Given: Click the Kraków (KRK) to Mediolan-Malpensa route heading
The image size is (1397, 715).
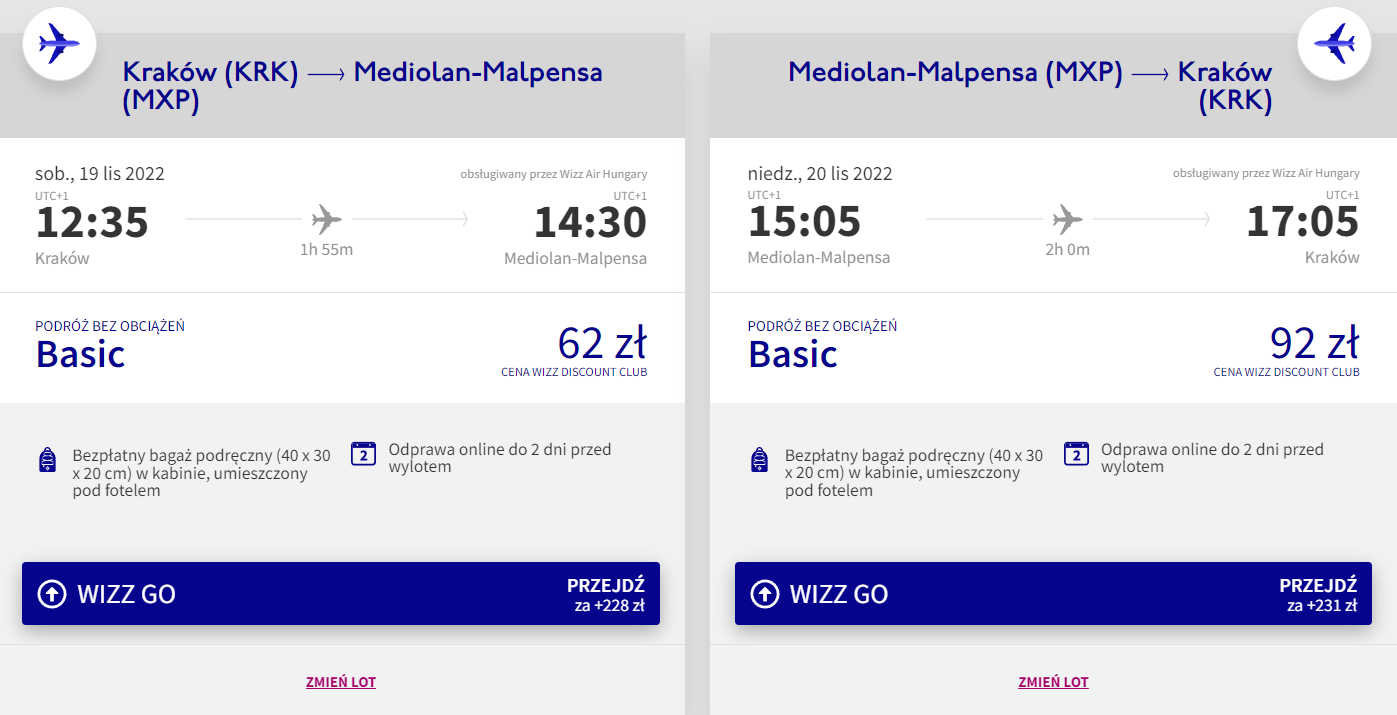Looking at the screenshot, I should pos(362,86).
